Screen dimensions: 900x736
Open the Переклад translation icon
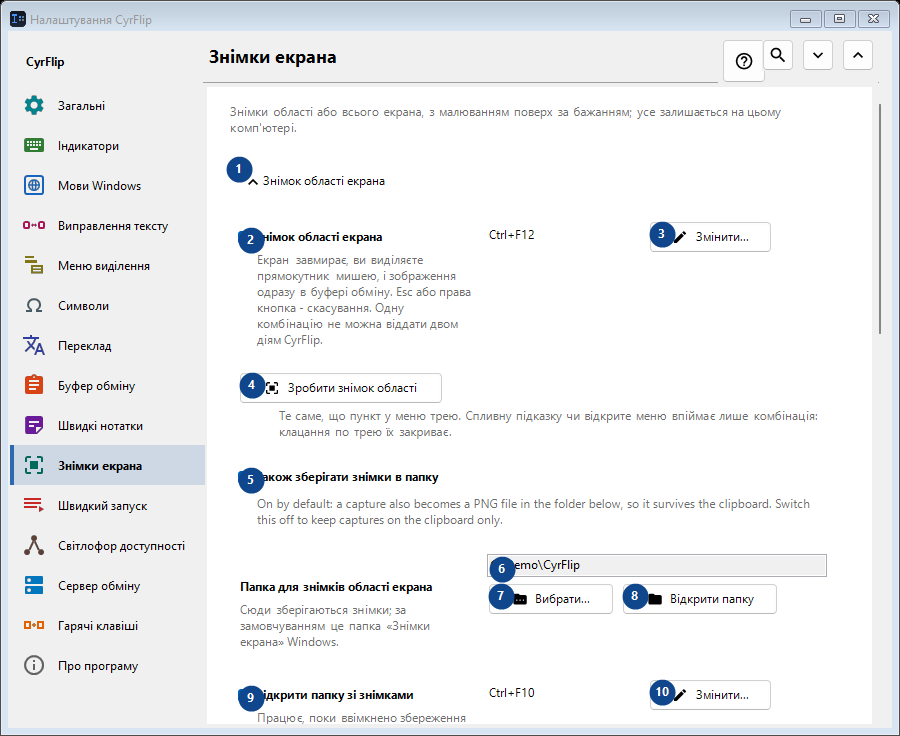(34, 346)
